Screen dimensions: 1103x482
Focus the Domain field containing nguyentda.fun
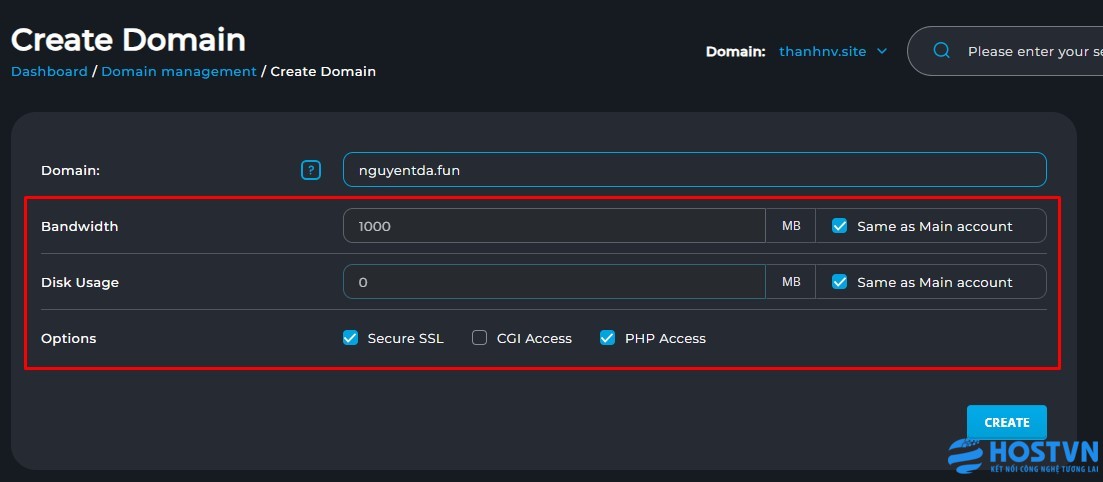pos(694,170)
